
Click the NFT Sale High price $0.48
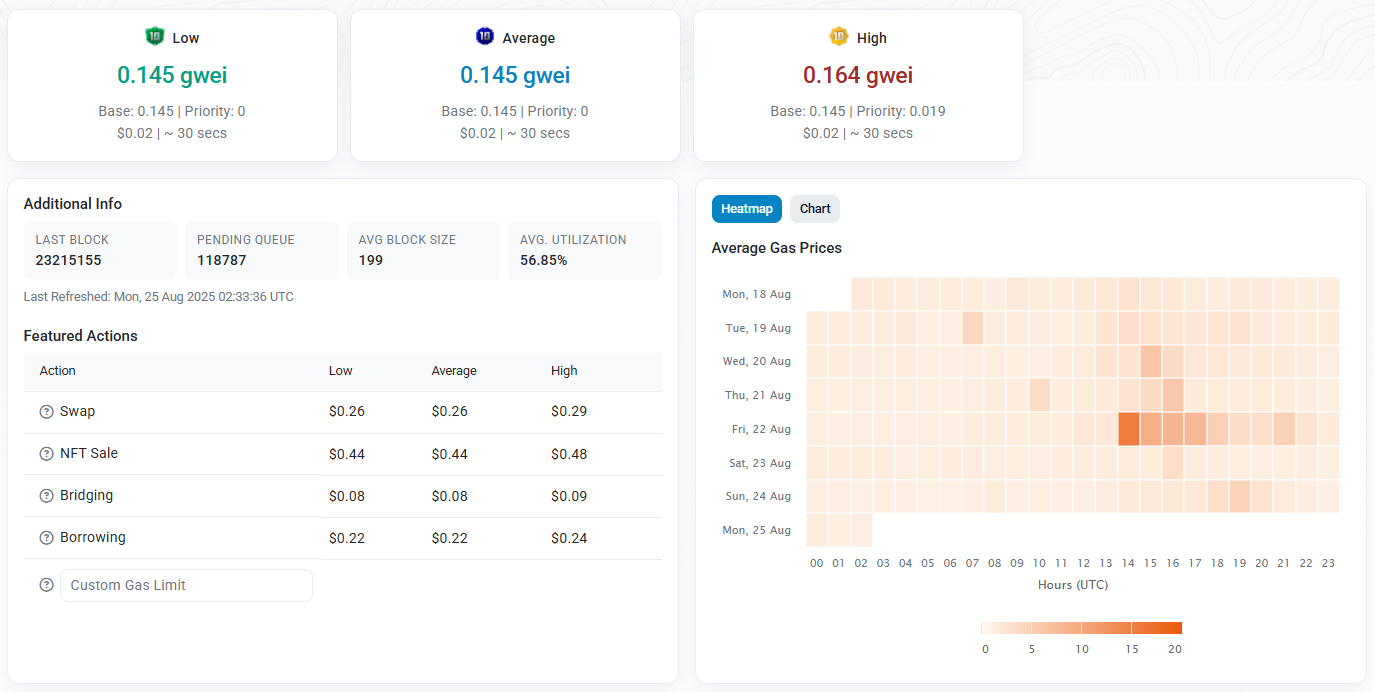coord(570,453)
